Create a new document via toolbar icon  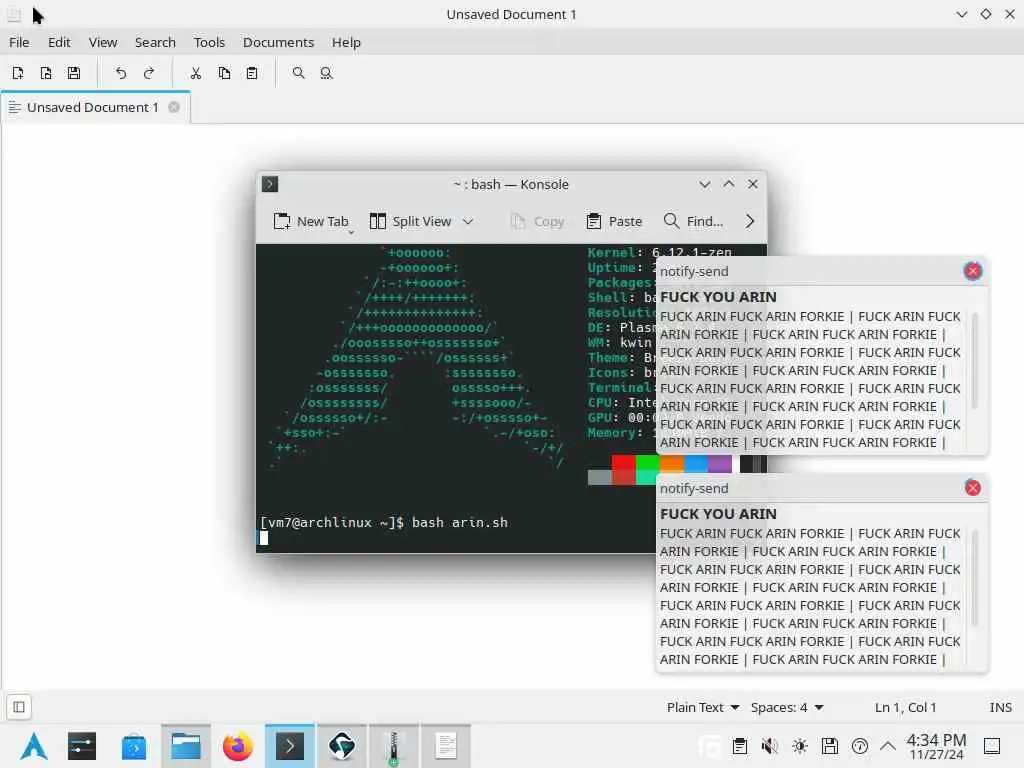(18, 73)
